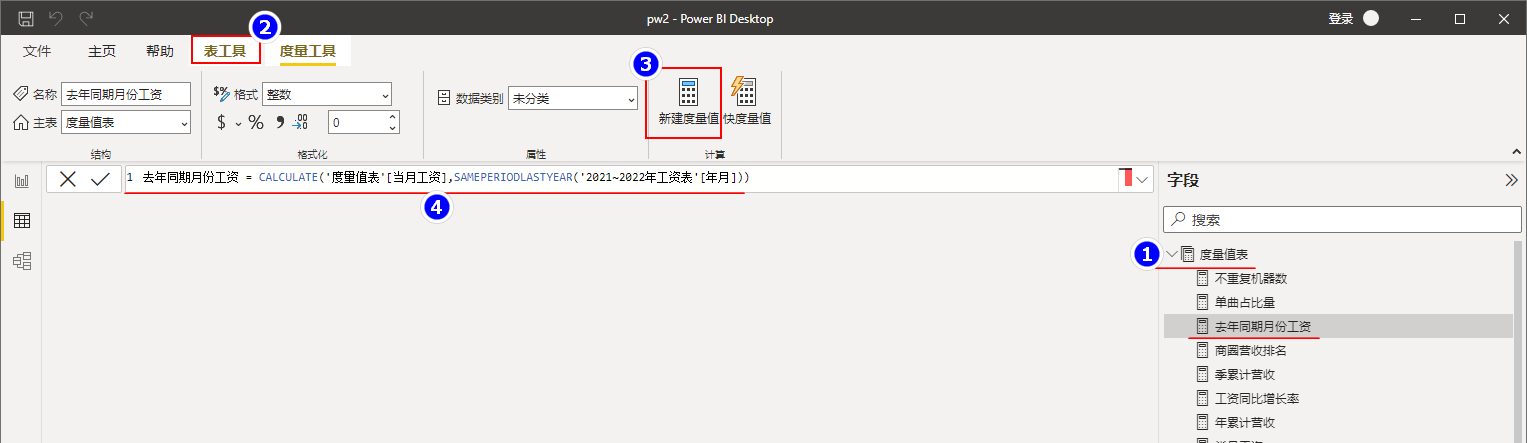
Task: Click the 数据类别 category icon
Action: [446, 98]
